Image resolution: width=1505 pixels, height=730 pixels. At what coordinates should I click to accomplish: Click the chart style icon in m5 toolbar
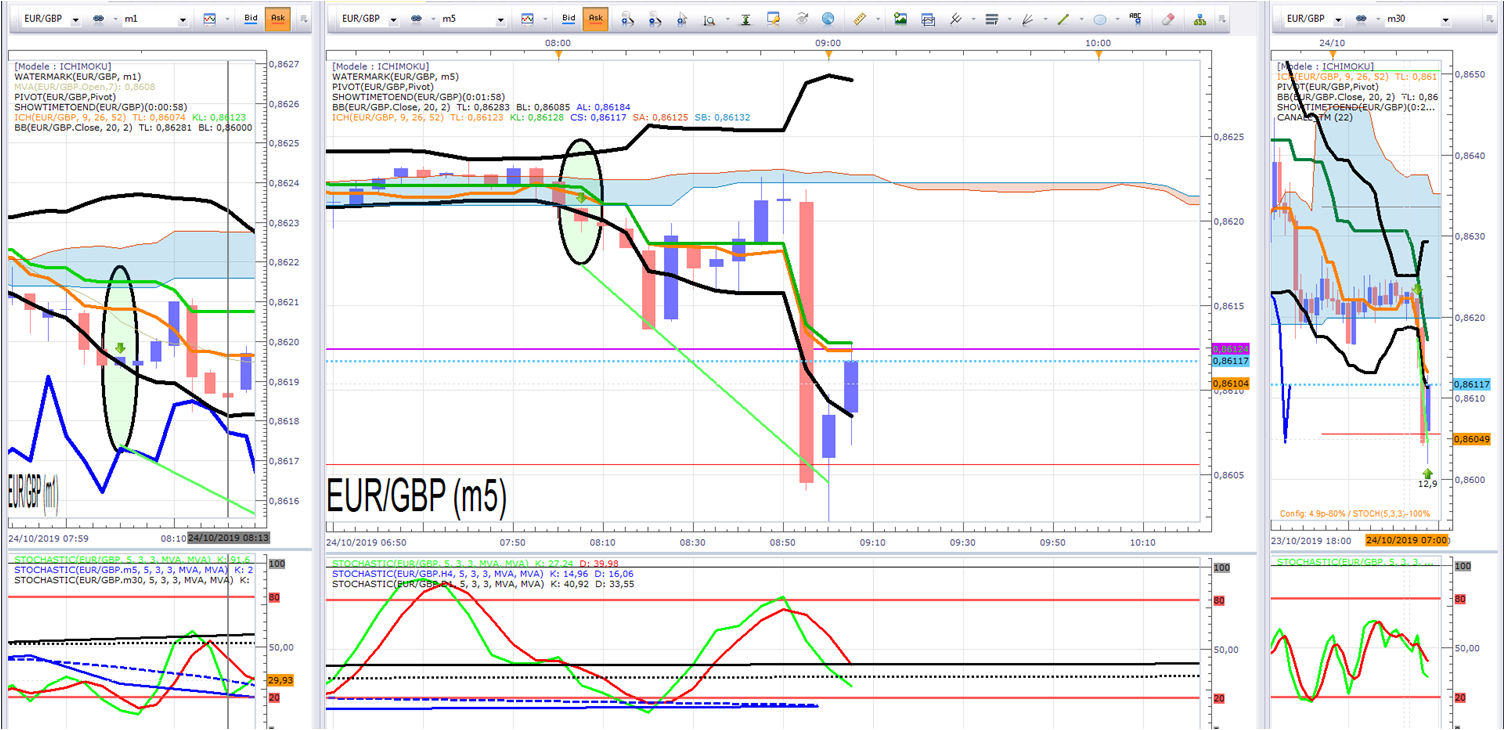(527, 19)
